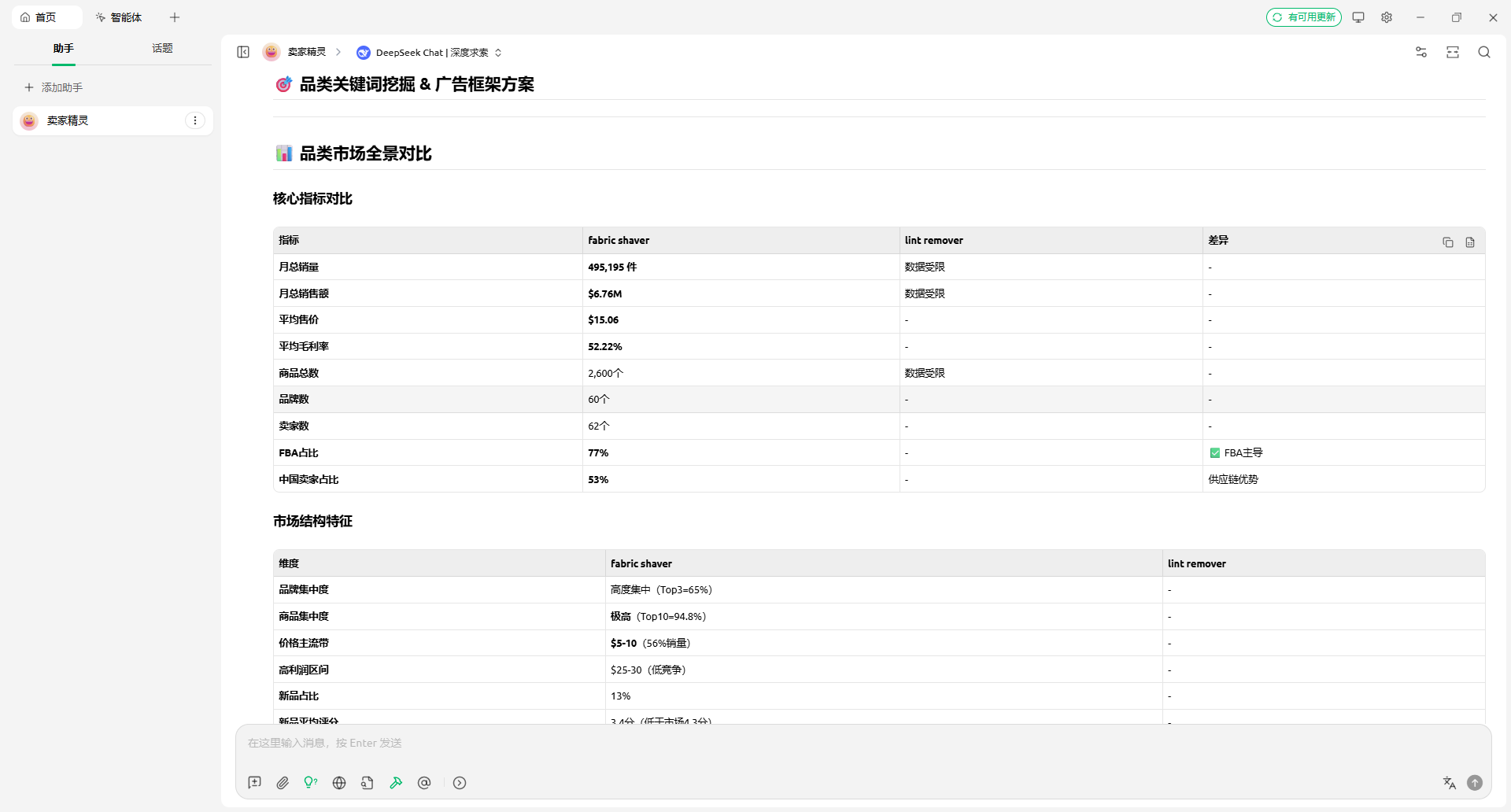The image size is (1511, 812).
Task: Toggle web search globe icon
Action: point(339,783)
